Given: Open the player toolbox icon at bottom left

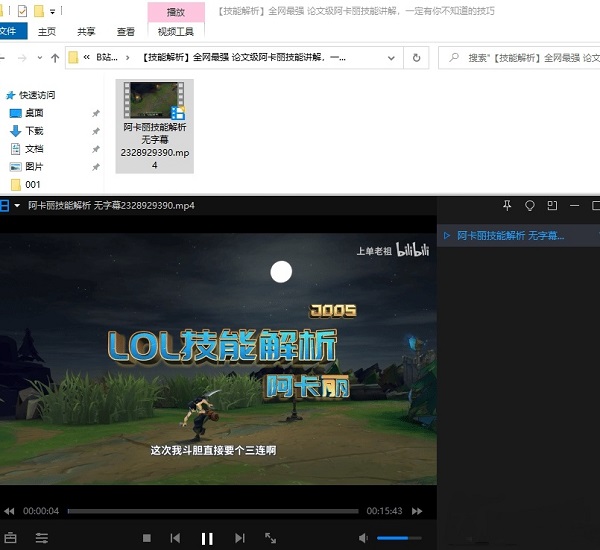Looking at the screenshot, I should click(x=10, y=538).
